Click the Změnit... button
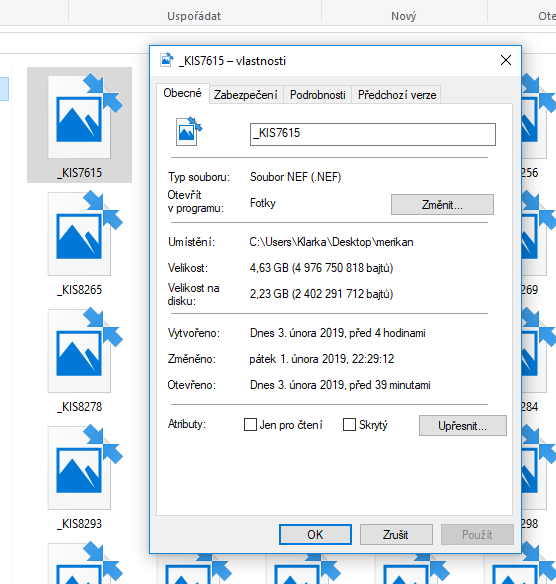Viewport: 556px width, 584px height. coord(442,204)
